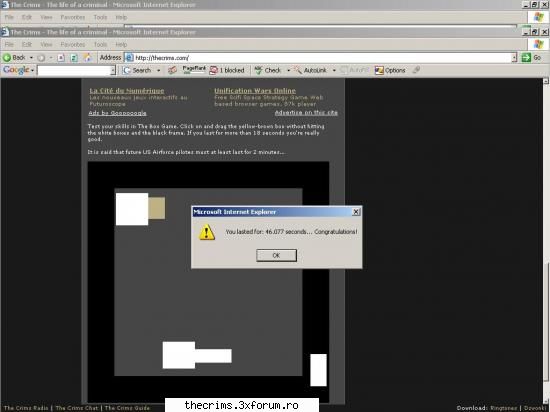550x412 pixels.
Task: Click OK in the alert dialog
Action: (276, 255)
